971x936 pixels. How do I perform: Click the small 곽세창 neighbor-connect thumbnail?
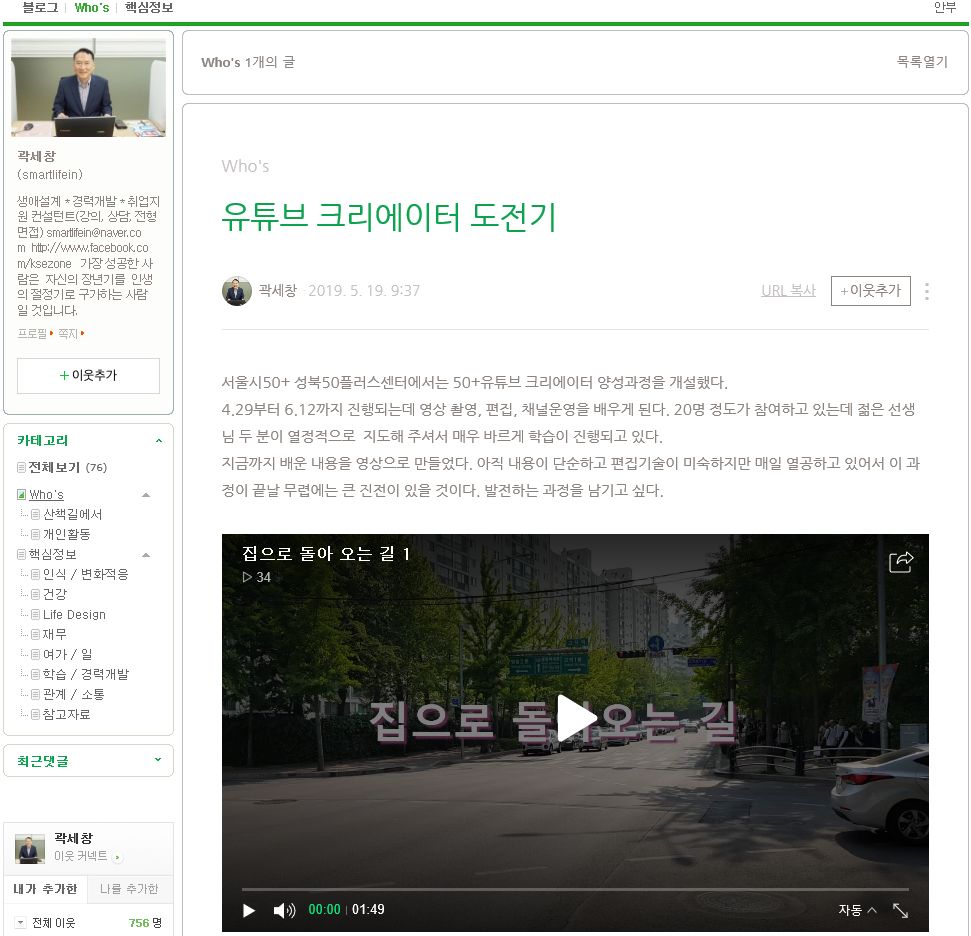coord(30,849)
